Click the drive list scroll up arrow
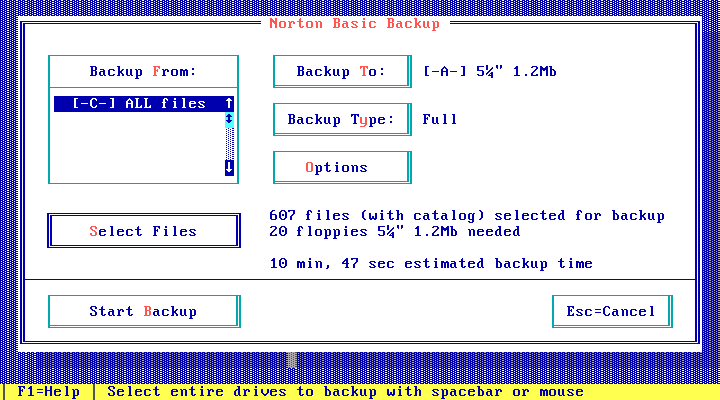The image size is (720, 400). point(229,104)
